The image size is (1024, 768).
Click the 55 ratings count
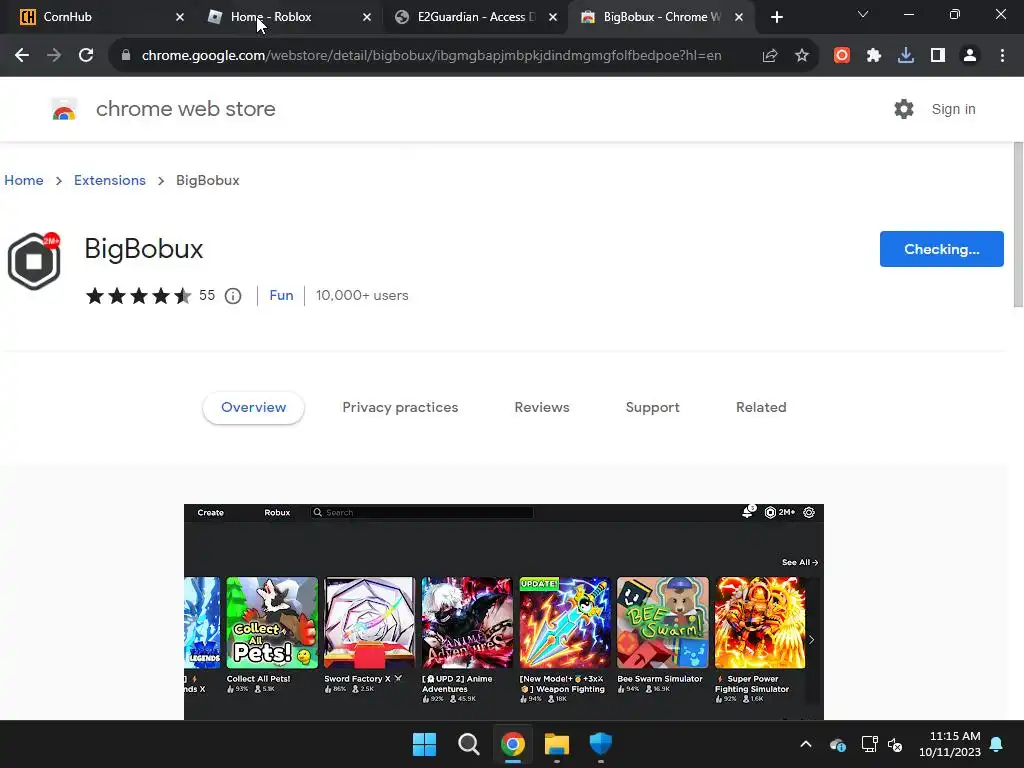[x=207, y=295]
